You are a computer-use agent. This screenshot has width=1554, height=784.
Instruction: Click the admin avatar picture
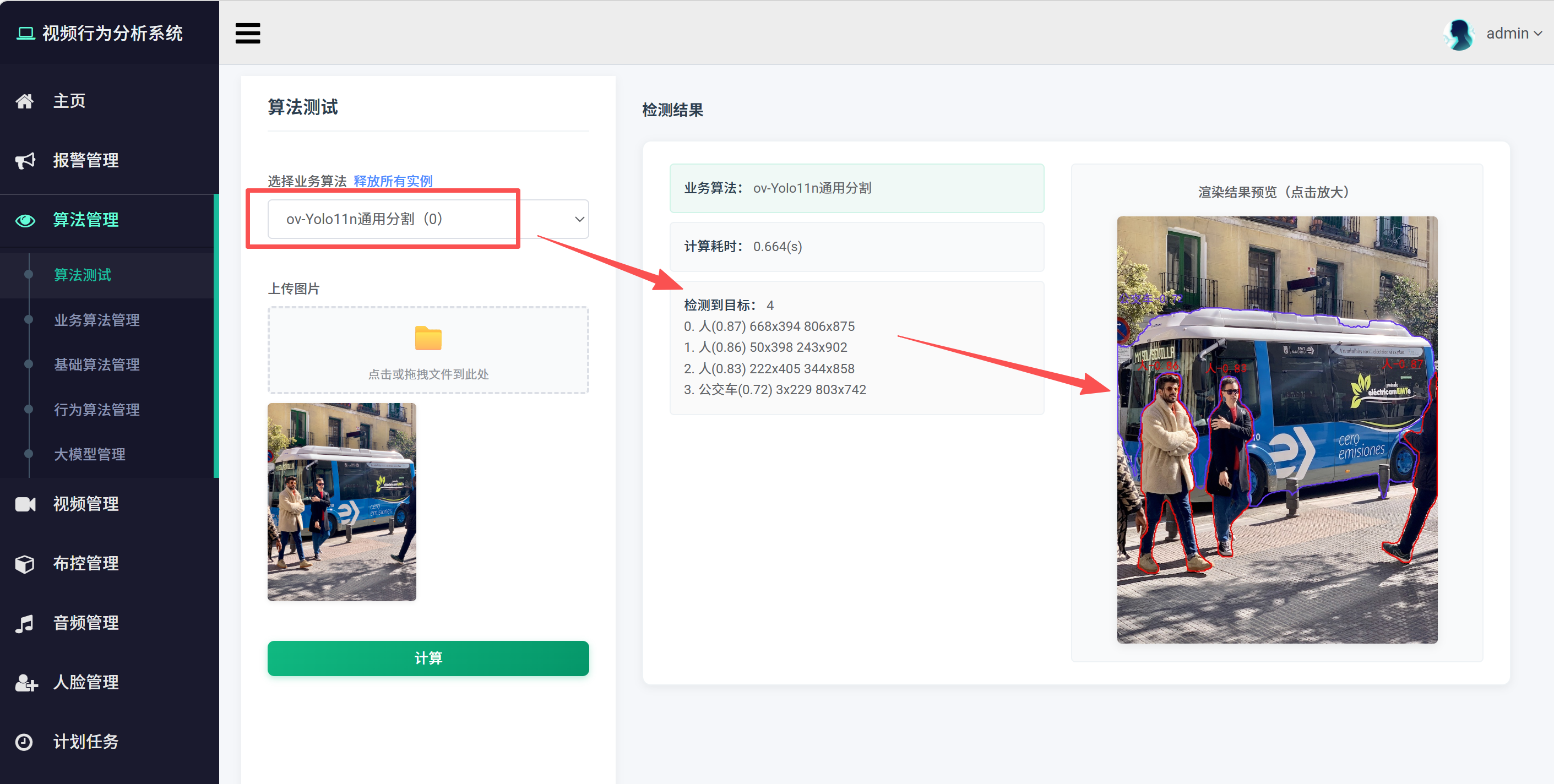(x=1459, y=34)
